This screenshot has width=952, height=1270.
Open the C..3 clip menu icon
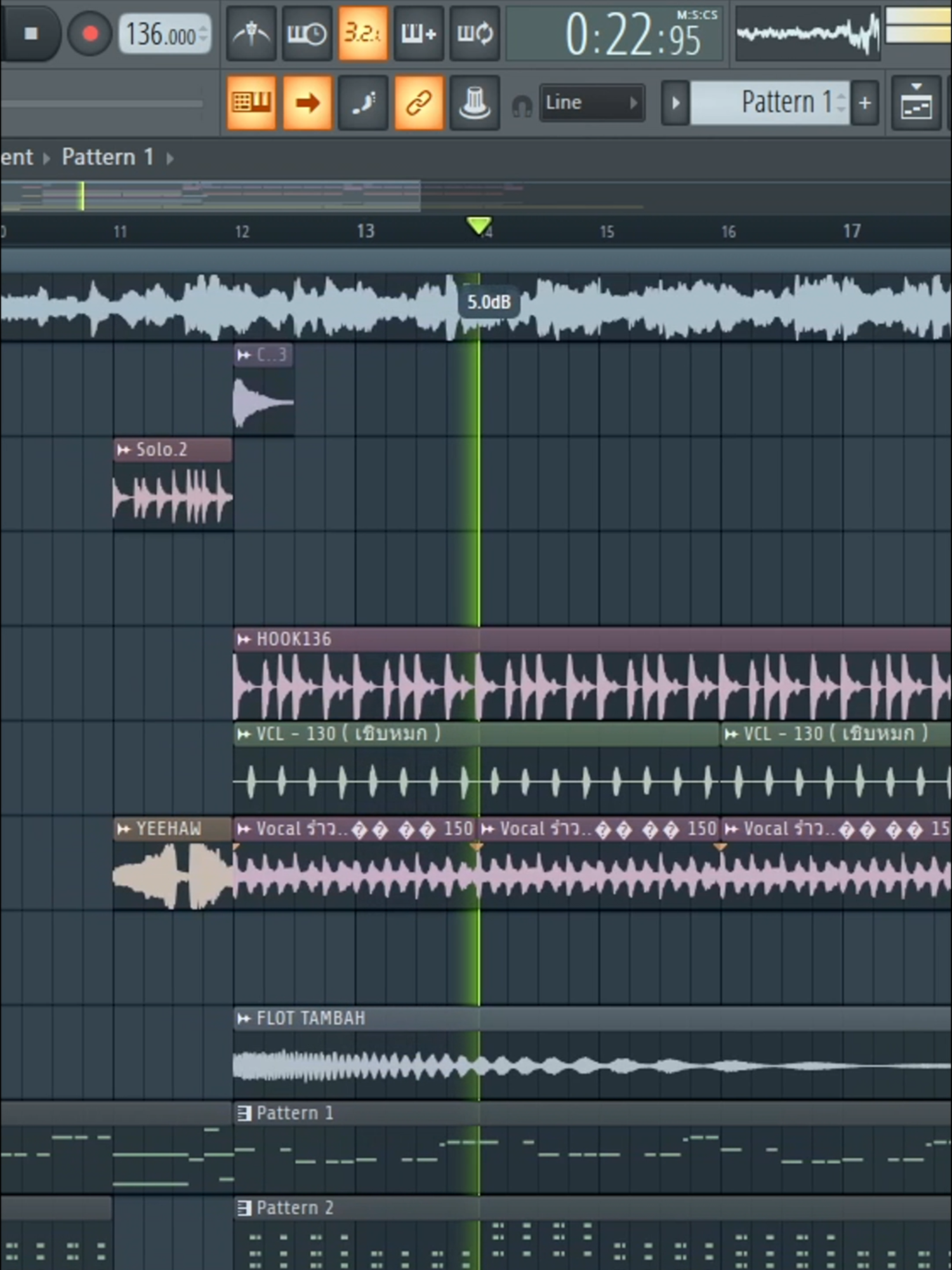point(244,355)
